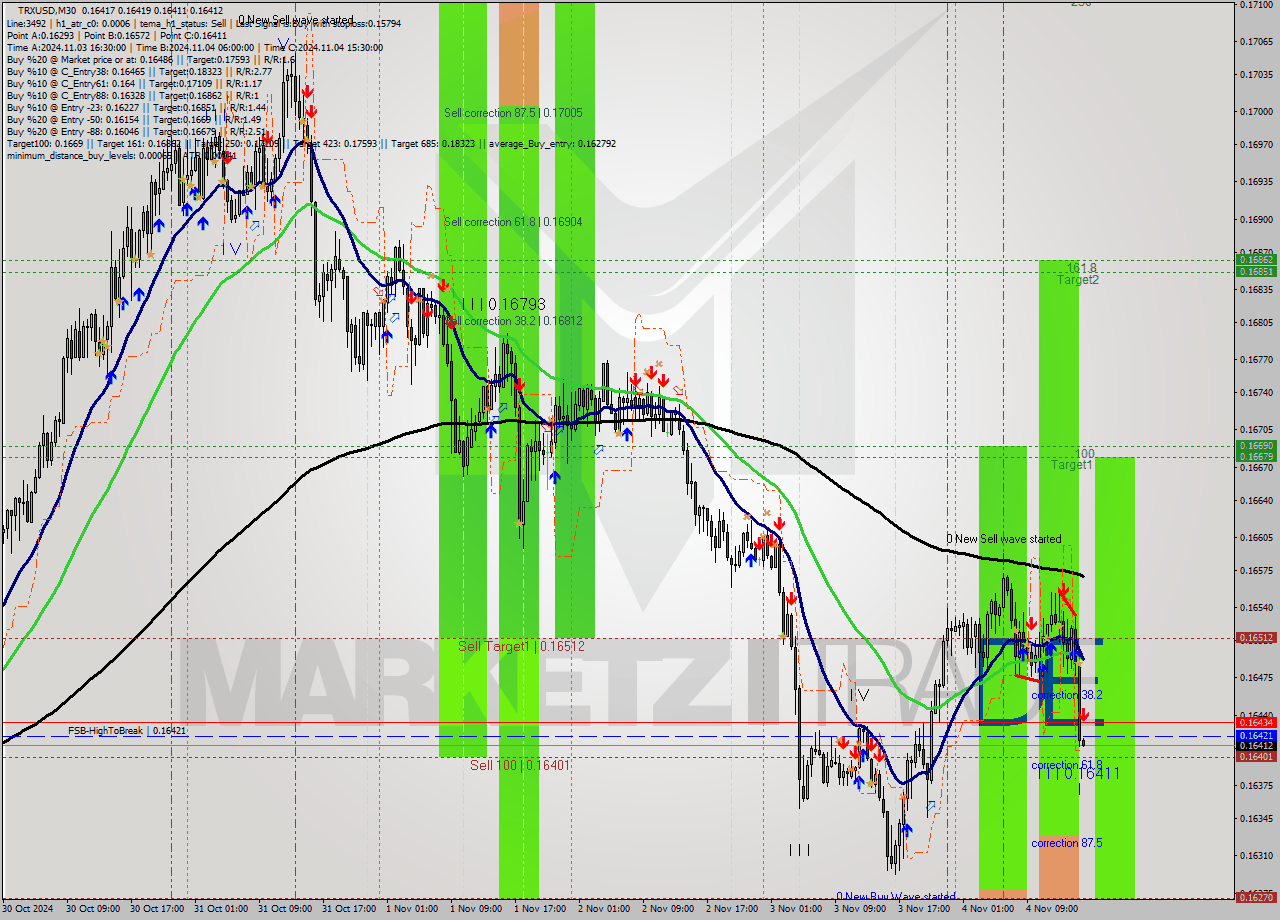Click the 0.16770 price scale value
The width and height of the screenshot is (1280, 920).
[x=1258, y=360]
